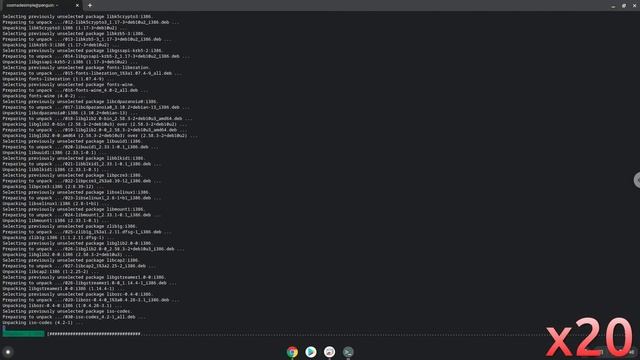Open the ChromeOS launcher
The width and height of the screenshot is (640, 360).
click(x=8, y=352)
